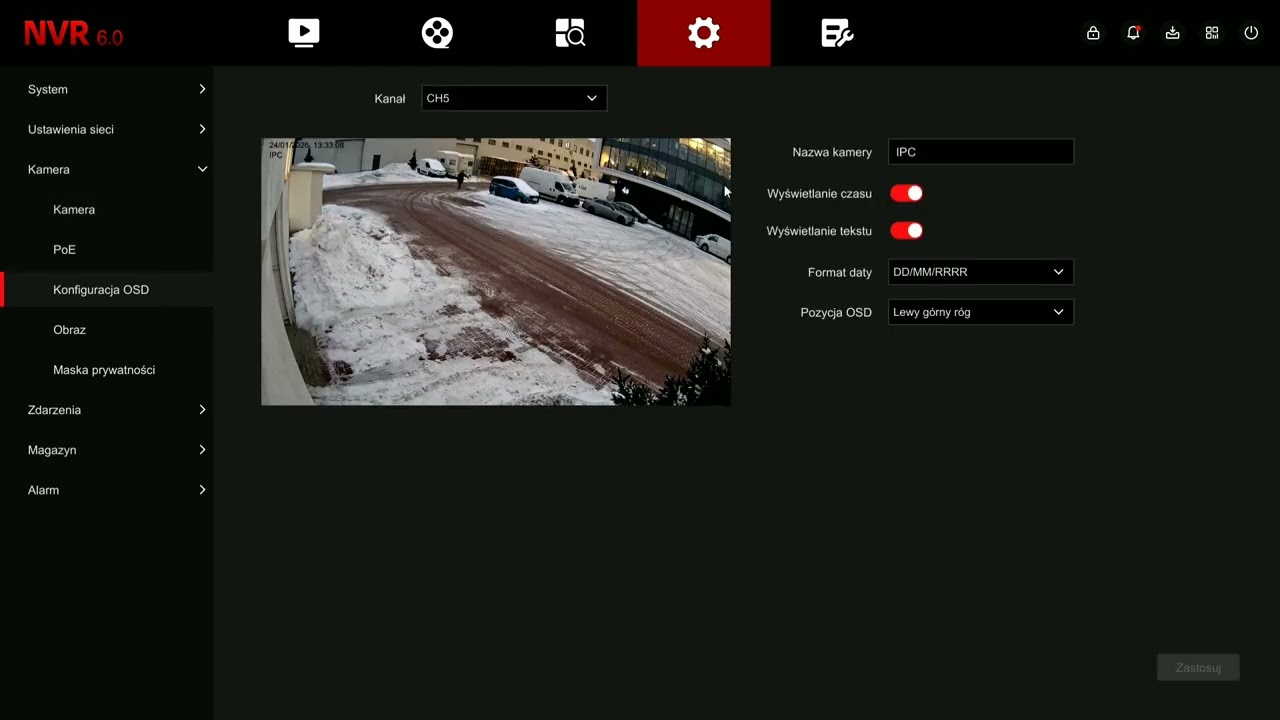This screenshot has height=720, width=1280.
Task: Open the smart search icon
Action: coord(570,33)
